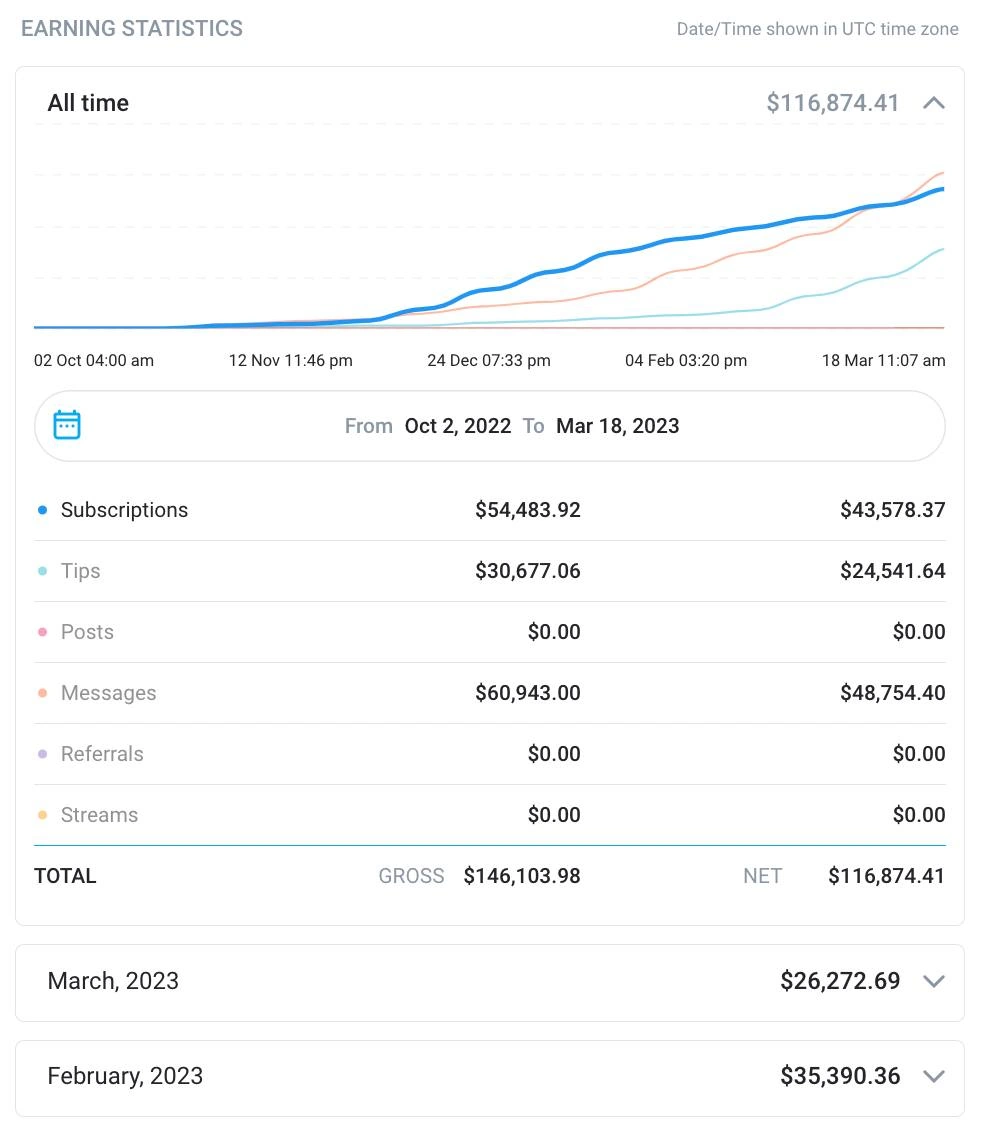Click the Referrals series purple dot
The image size is (984, 1130).
[42, 754]
